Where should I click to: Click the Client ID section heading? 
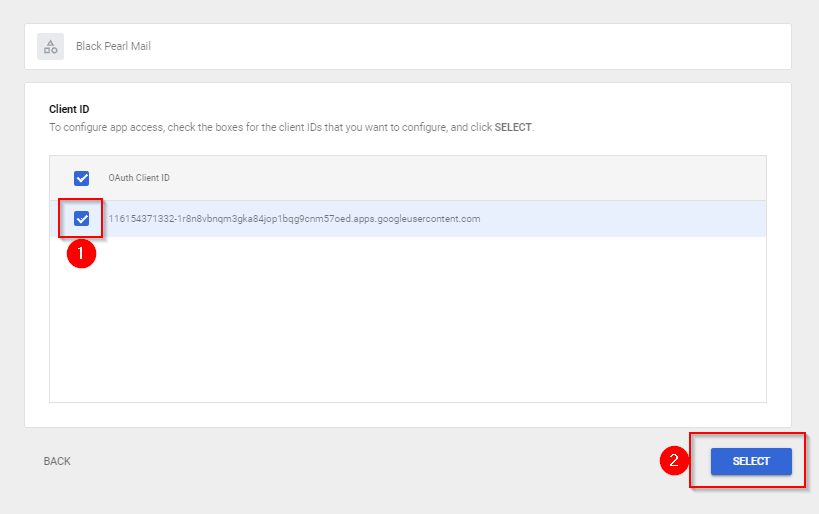tap(69, 108)
